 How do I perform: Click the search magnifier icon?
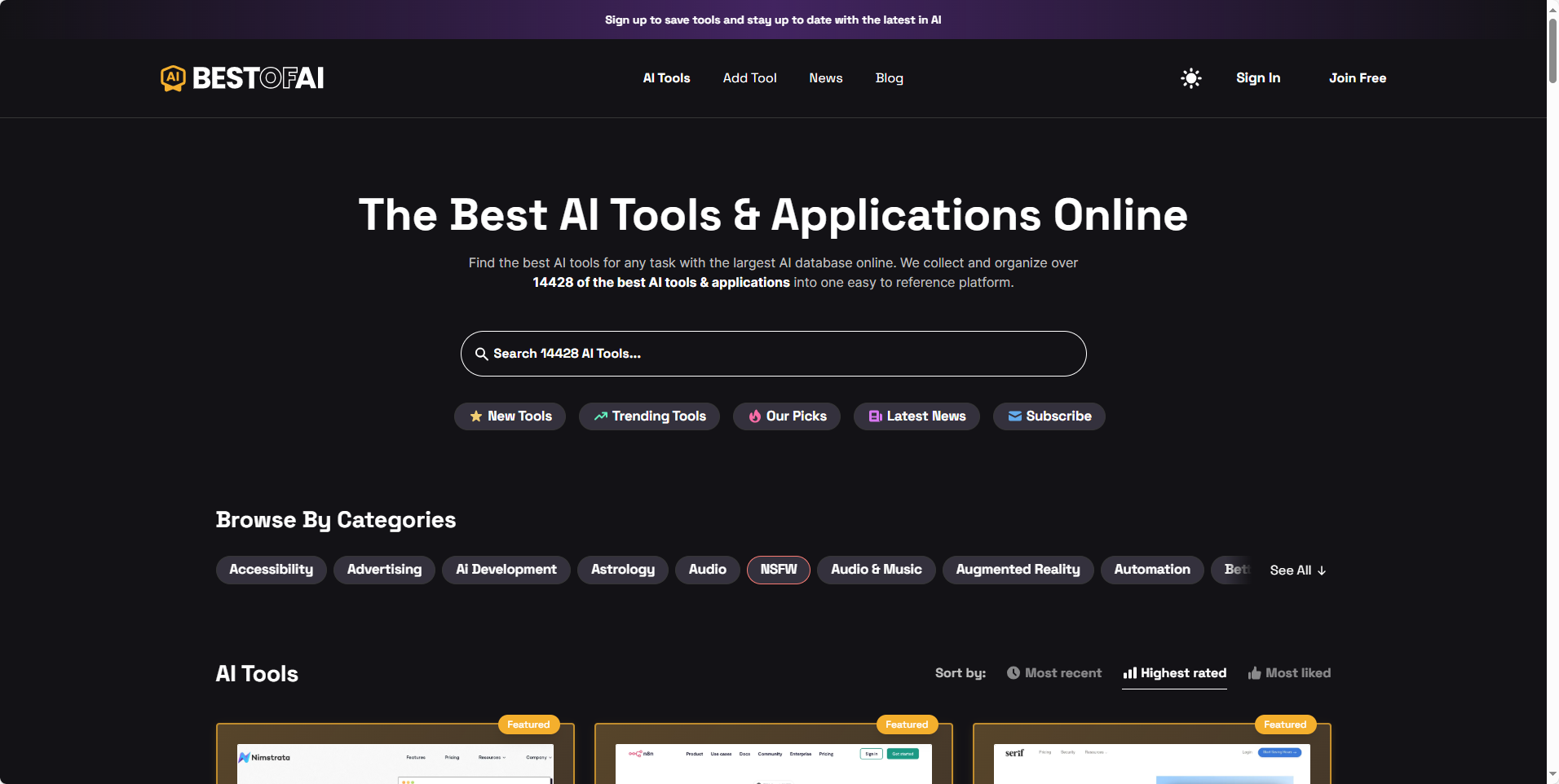coord(482,354)
